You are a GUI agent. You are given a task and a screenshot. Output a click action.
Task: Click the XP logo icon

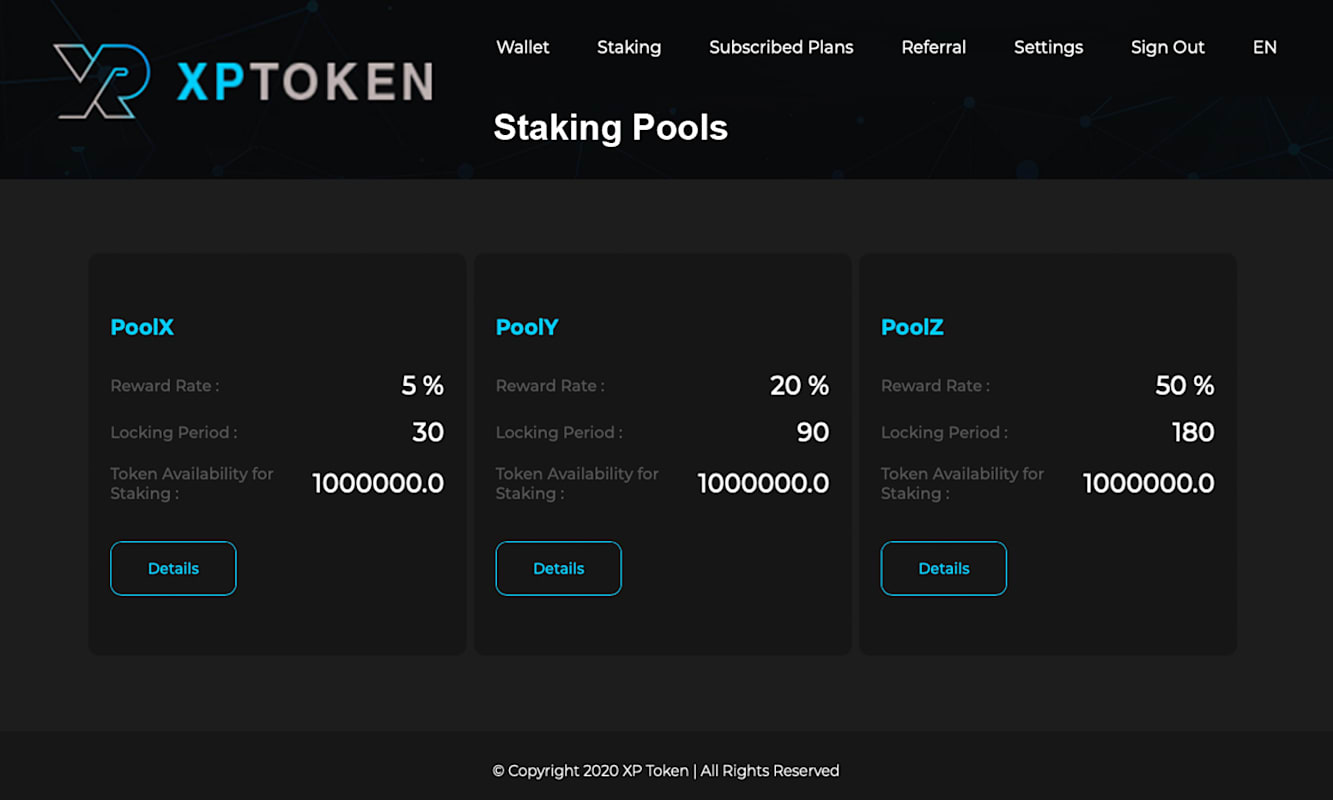102,81
